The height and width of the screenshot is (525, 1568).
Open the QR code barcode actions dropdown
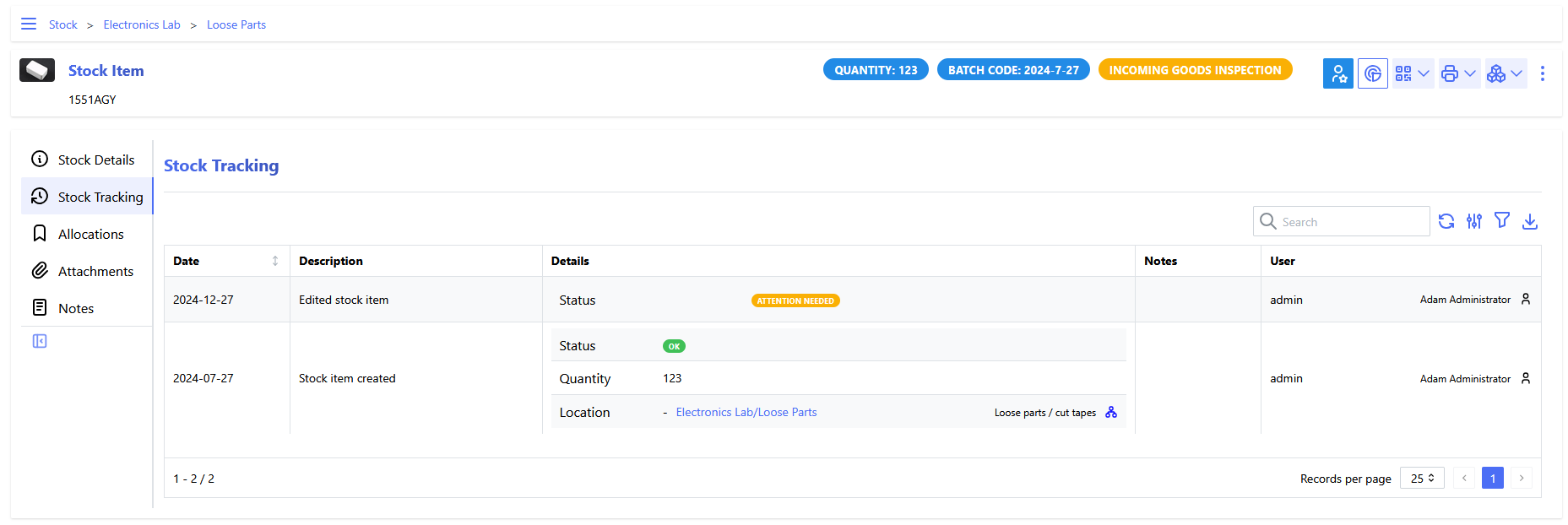pyautogui.click(x=1413, y=73)
